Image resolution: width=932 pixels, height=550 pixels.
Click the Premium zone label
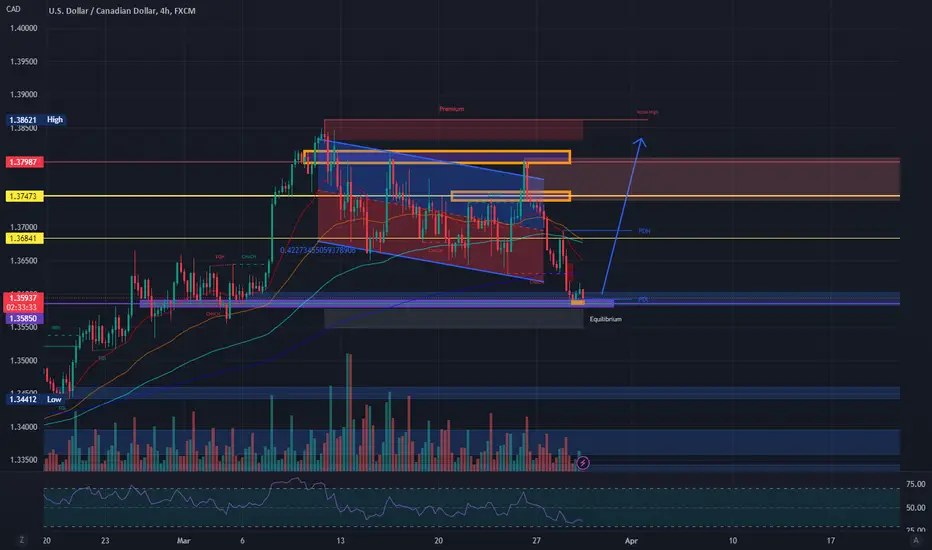(452, 109)
